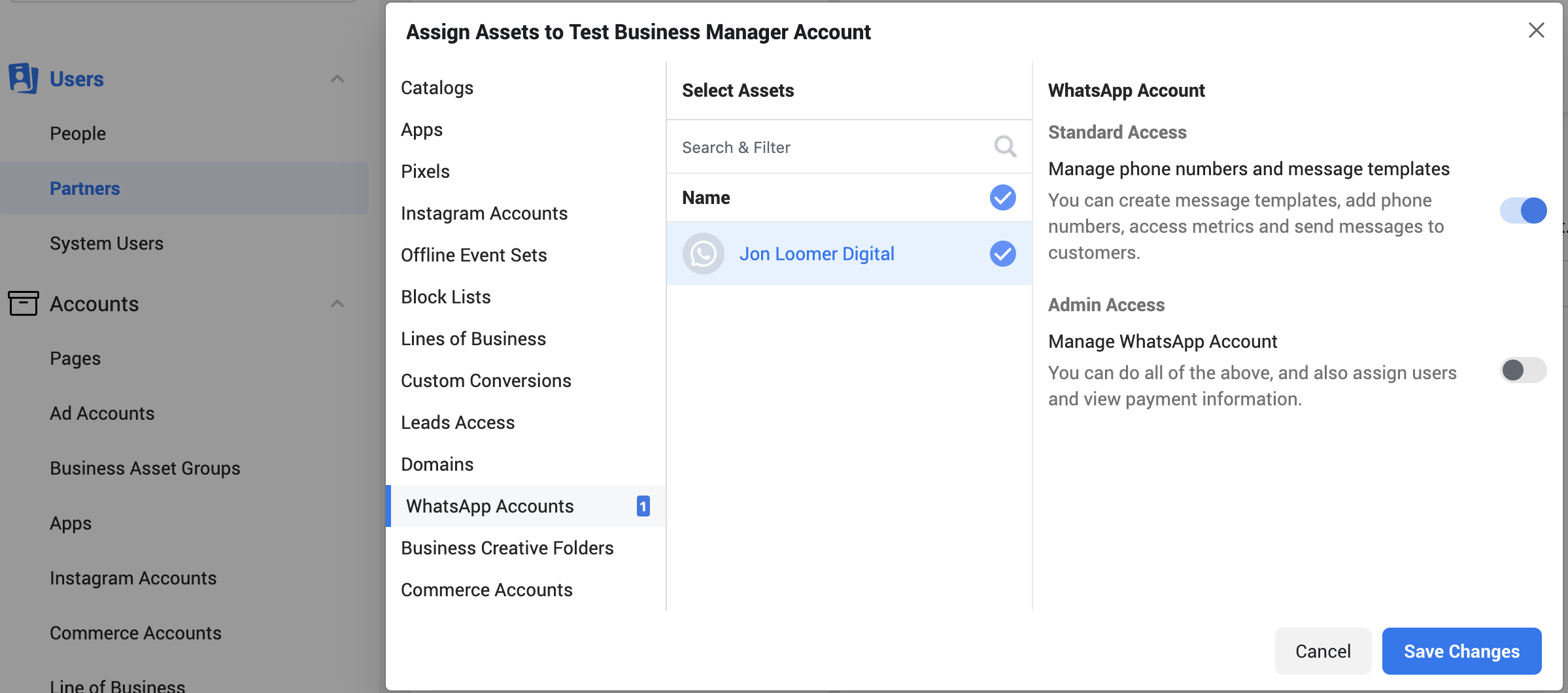Open the Jon Loomer Digital asset link
This screenshot has height=693, width=1568.
(x=817, y=254)
